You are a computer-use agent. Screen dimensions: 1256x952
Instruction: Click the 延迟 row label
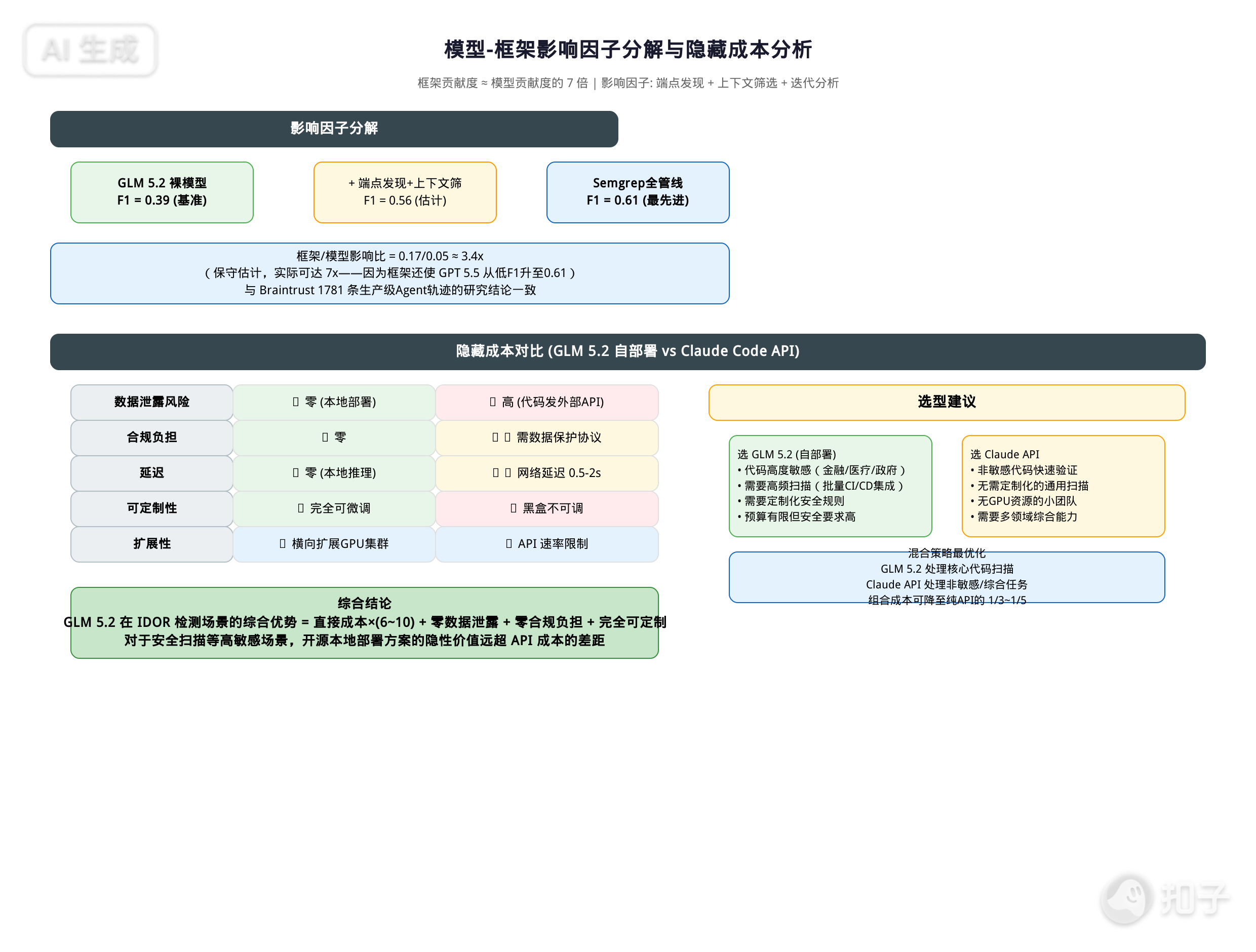151,473
